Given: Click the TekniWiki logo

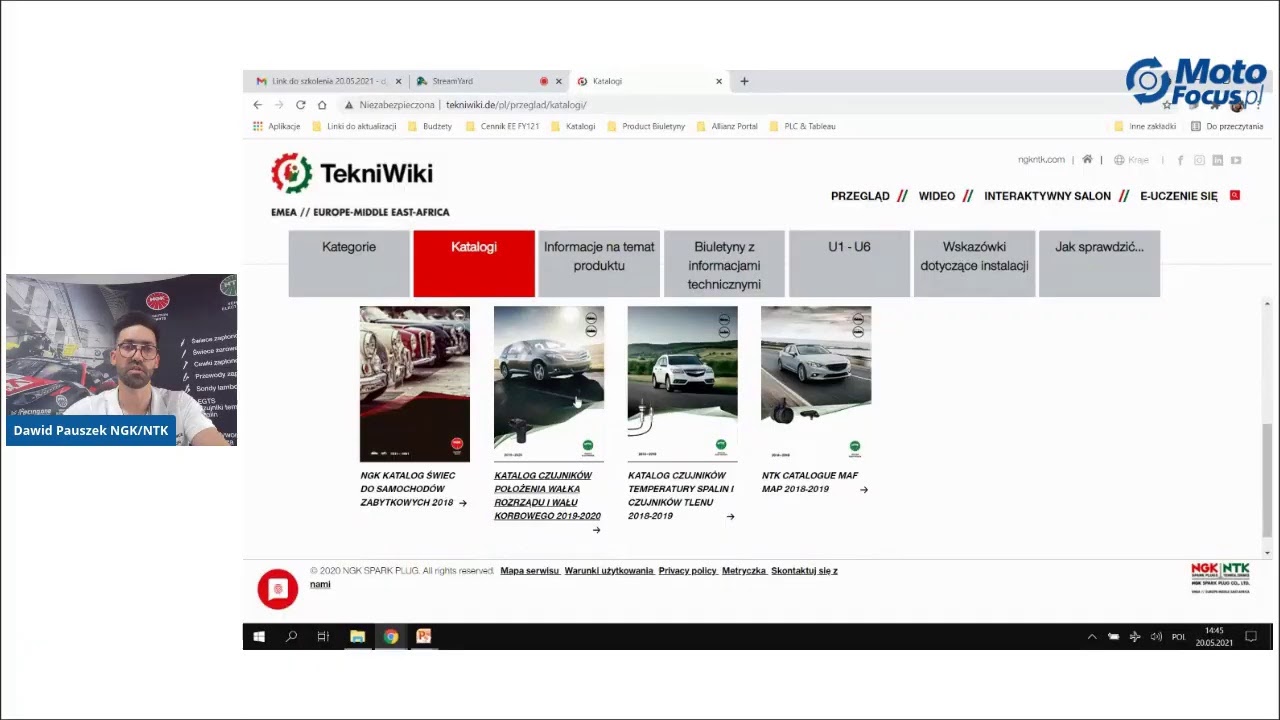Looking at the screenshot, I should (352, 173).
